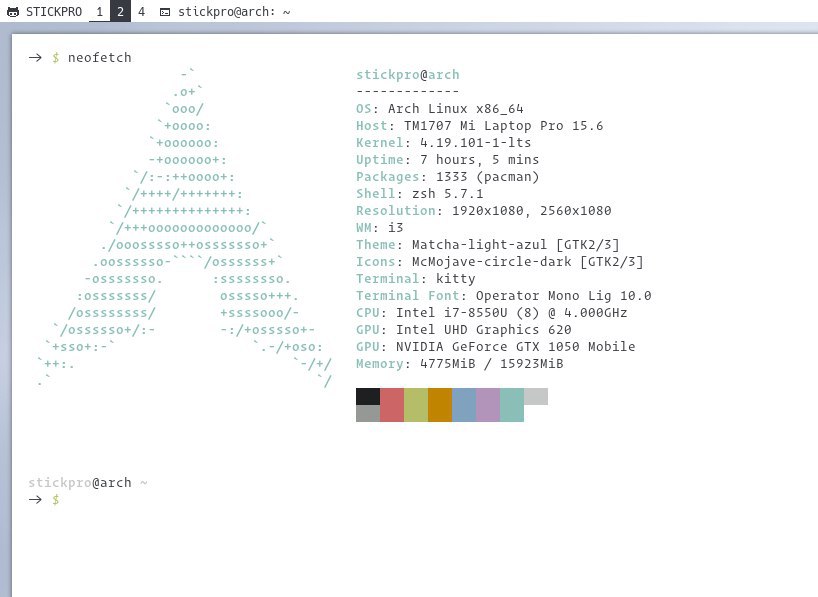Click the Arch Linux ASCII art logo
The width and height of the screenshot is (818, 597).
point(184,228)
